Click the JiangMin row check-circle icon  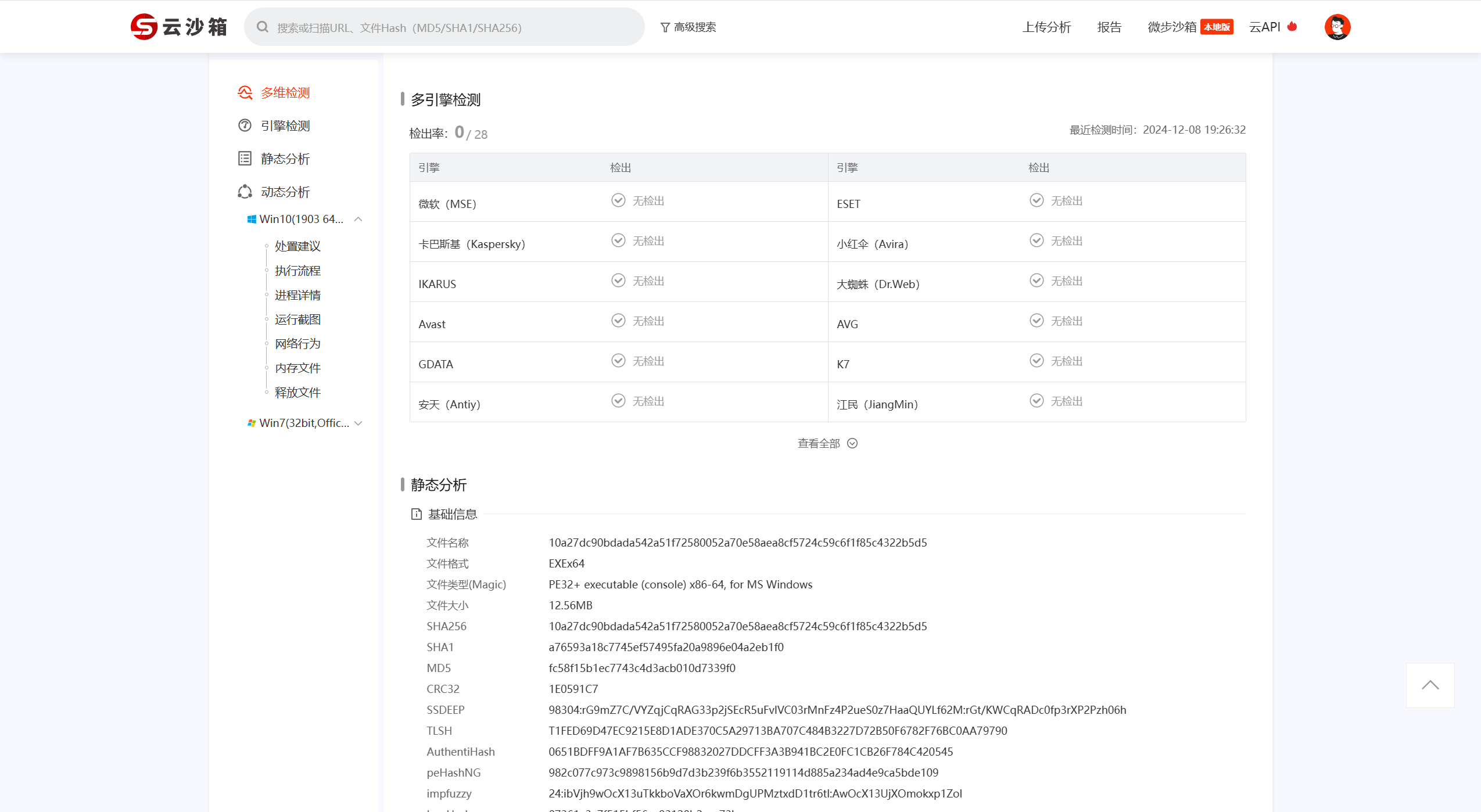pos(1037,401)
